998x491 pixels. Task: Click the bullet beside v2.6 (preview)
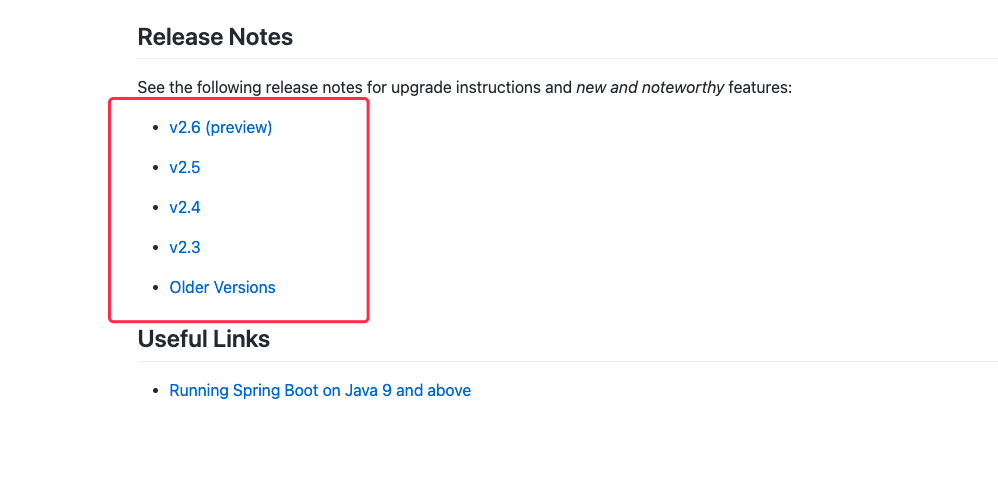coord(155,128)
